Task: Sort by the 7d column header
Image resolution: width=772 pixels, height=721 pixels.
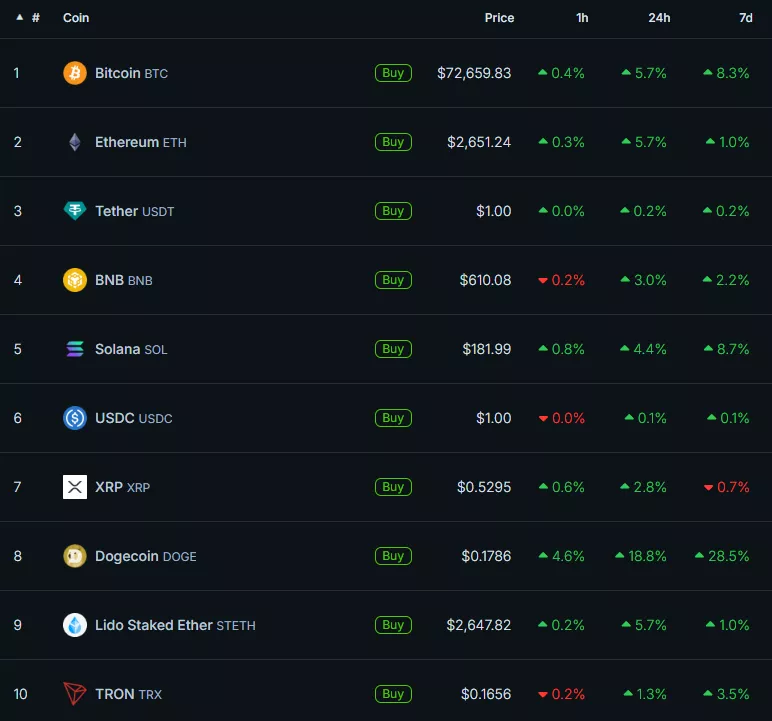Action: tap(745, 18)
